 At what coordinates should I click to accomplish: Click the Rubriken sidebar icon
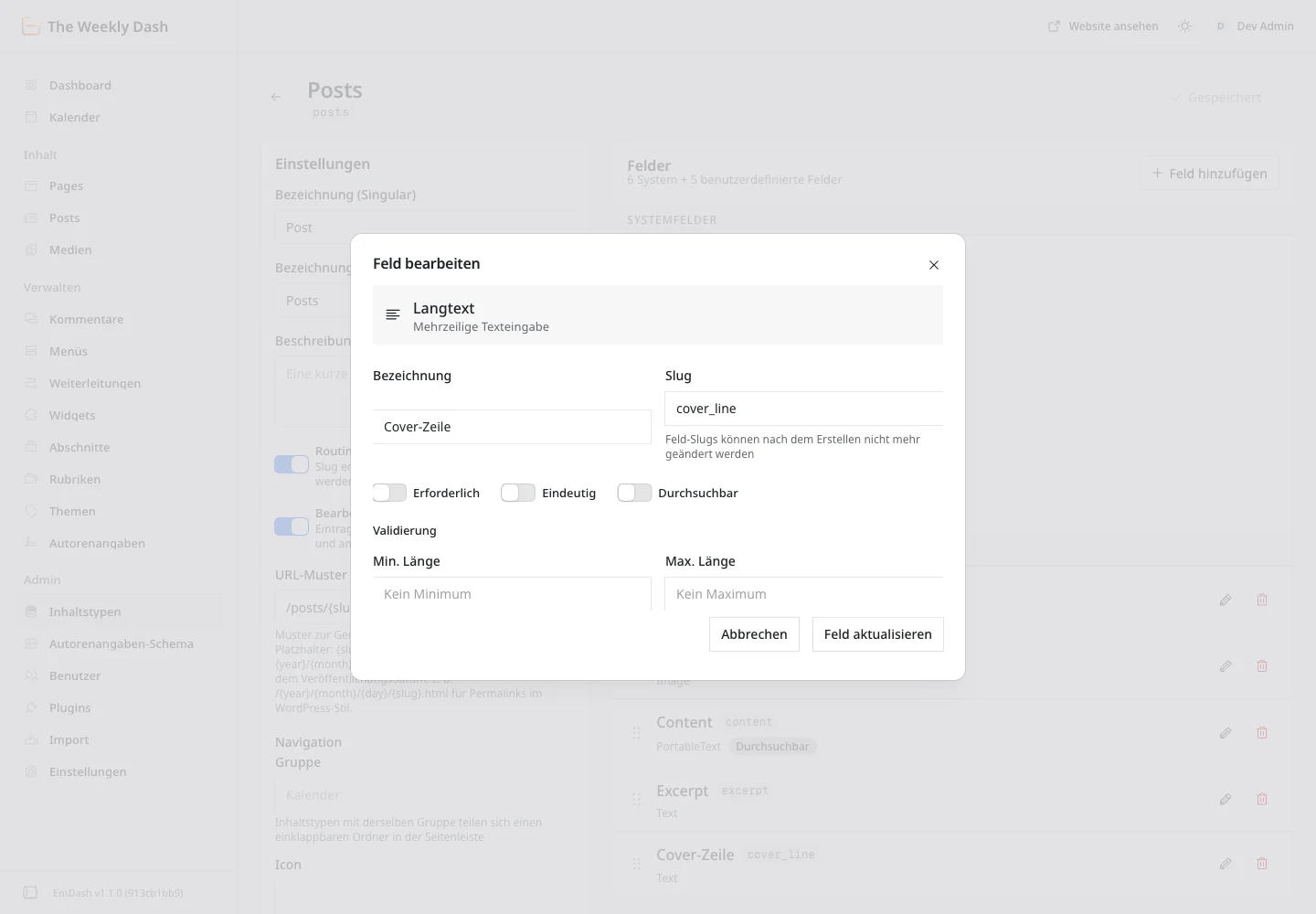(x=31, y=479)
